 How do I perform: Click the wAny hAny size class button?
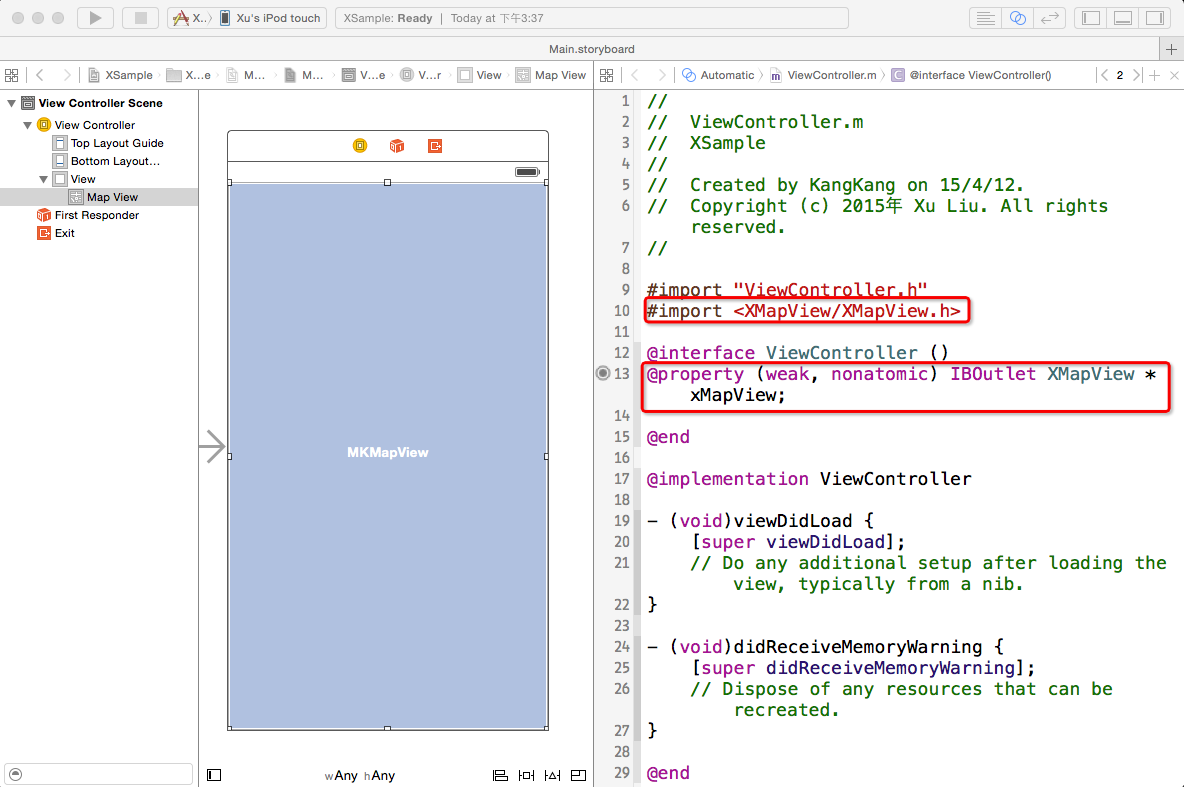click(x=360, y=776)
